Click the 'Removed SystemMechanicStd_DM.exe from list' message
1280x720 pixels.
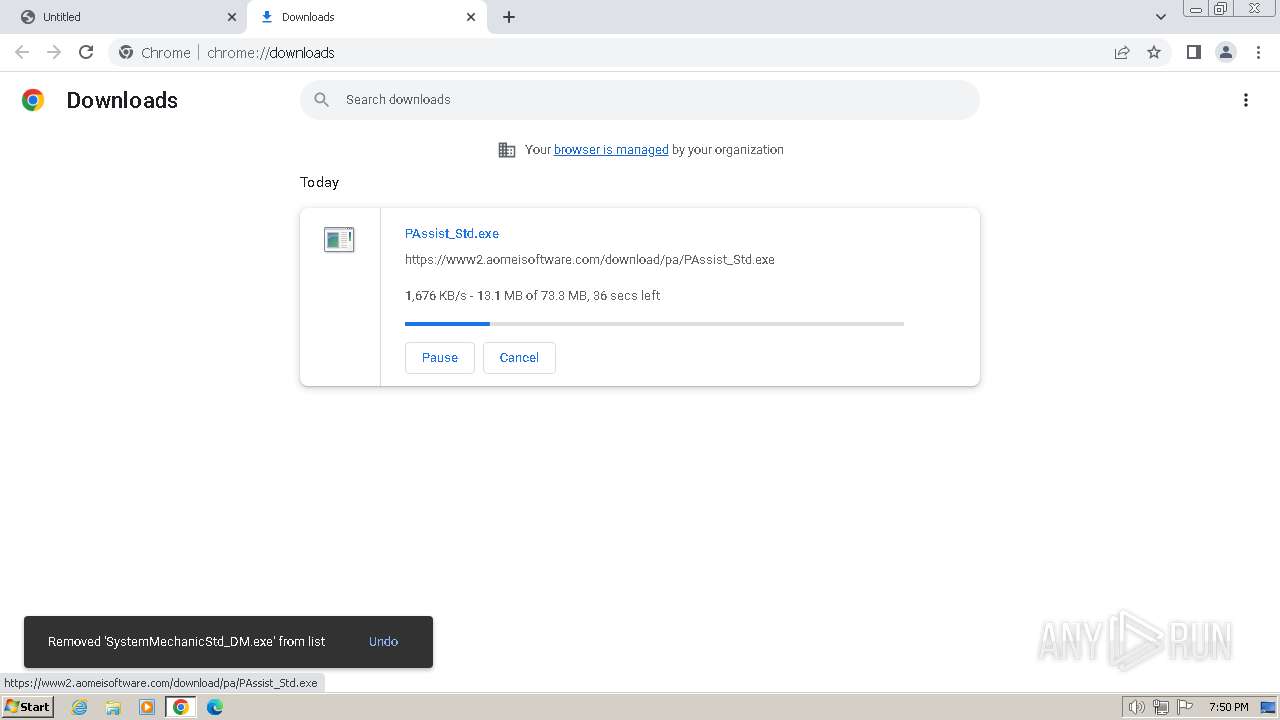[187, 642]
